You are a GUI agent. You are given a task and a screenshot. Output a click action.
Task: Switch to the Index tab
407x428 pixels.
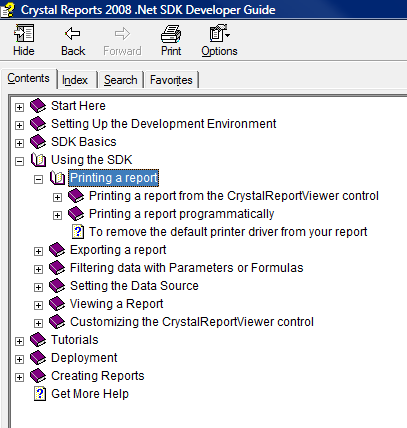[75, 80]
